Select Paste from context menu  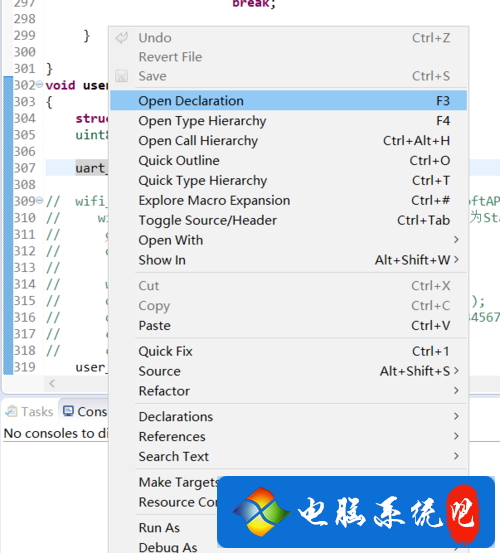click(x=288, y=326)
